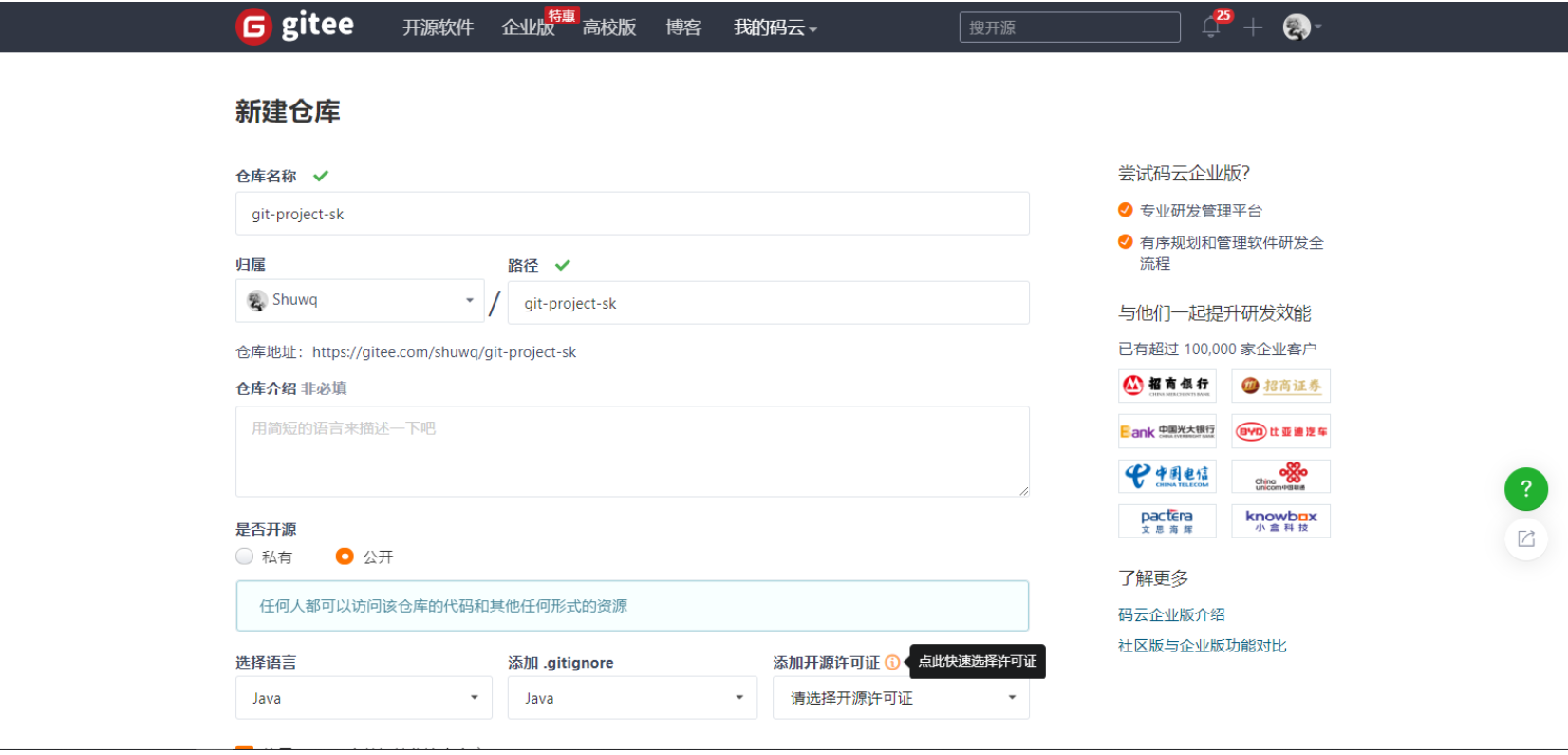
Task: Open the 码云企业版介绍 link
Action: pyautogui.click(x=1171, y=614)
